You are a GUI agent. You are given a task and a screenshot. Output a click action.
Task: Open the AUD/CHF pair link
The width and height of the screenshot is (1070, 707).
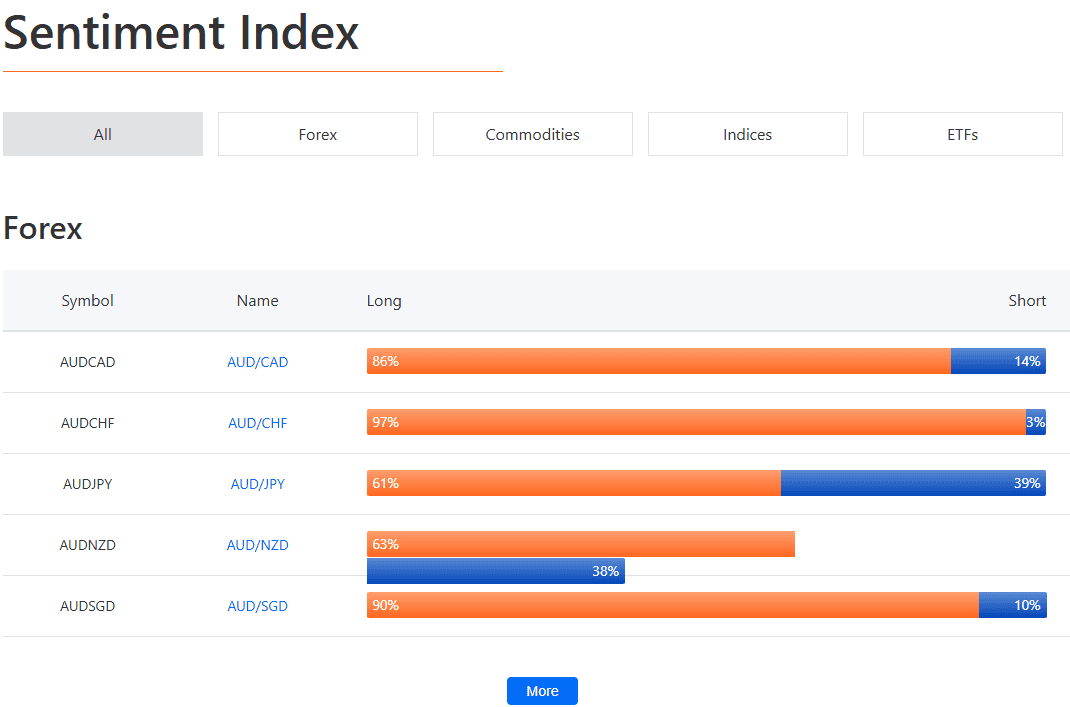click(257, 422)
